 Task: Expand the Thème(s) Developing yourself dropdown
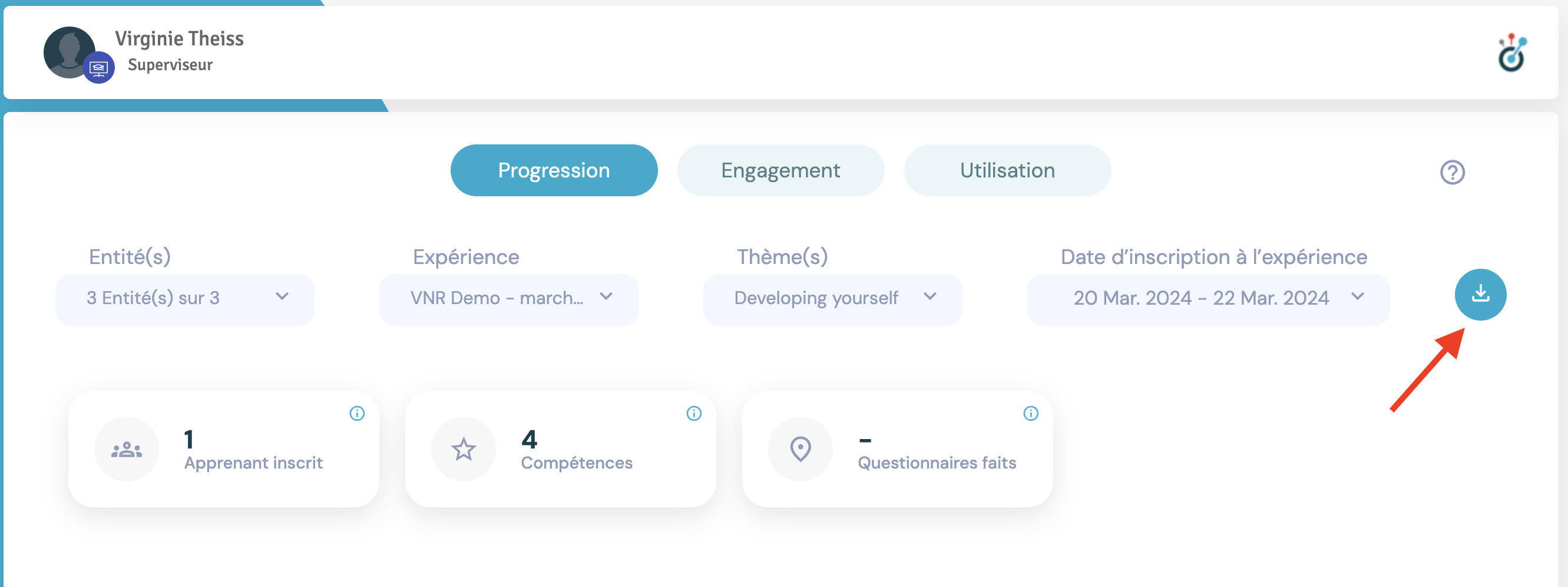(832, 298)
